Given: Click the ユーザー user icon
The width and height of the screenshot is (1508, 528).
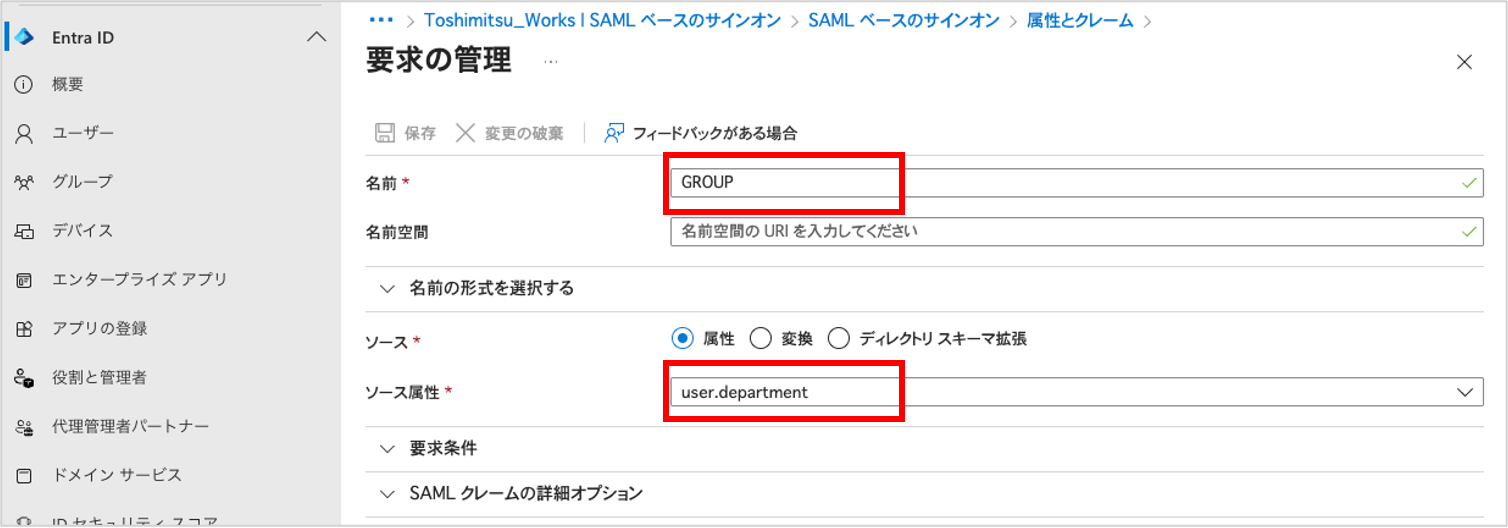Looking at the screenshot, I should click(24, 134).
